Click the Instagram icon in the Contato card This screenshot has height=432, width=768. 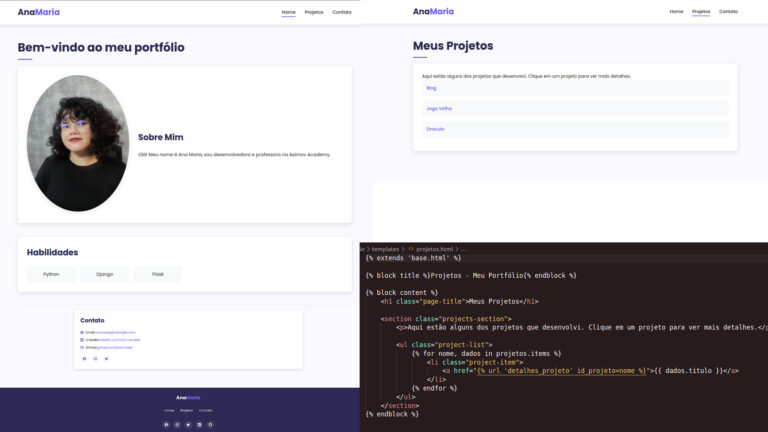(95, 358)
